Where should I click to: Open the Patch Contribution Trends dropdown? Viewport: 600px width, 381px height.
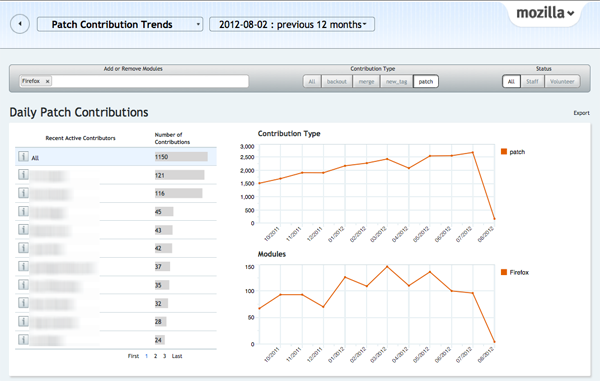(x=120, y=24)
